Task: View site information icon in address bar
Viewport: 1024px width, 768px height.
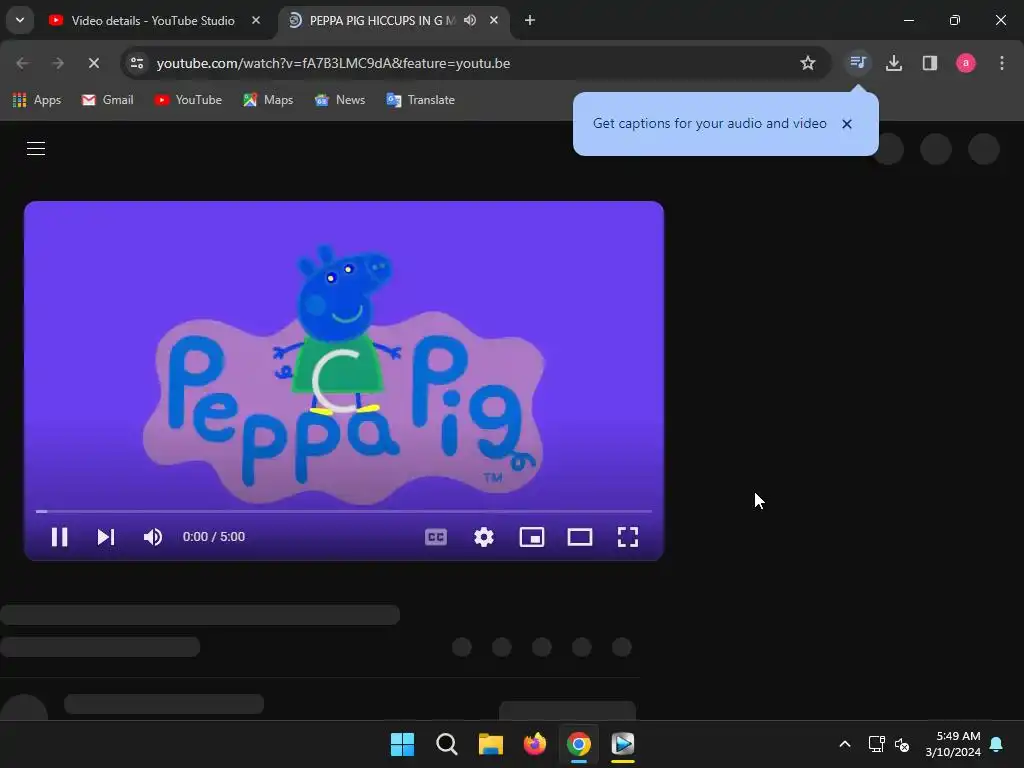Action: point(137,63)
